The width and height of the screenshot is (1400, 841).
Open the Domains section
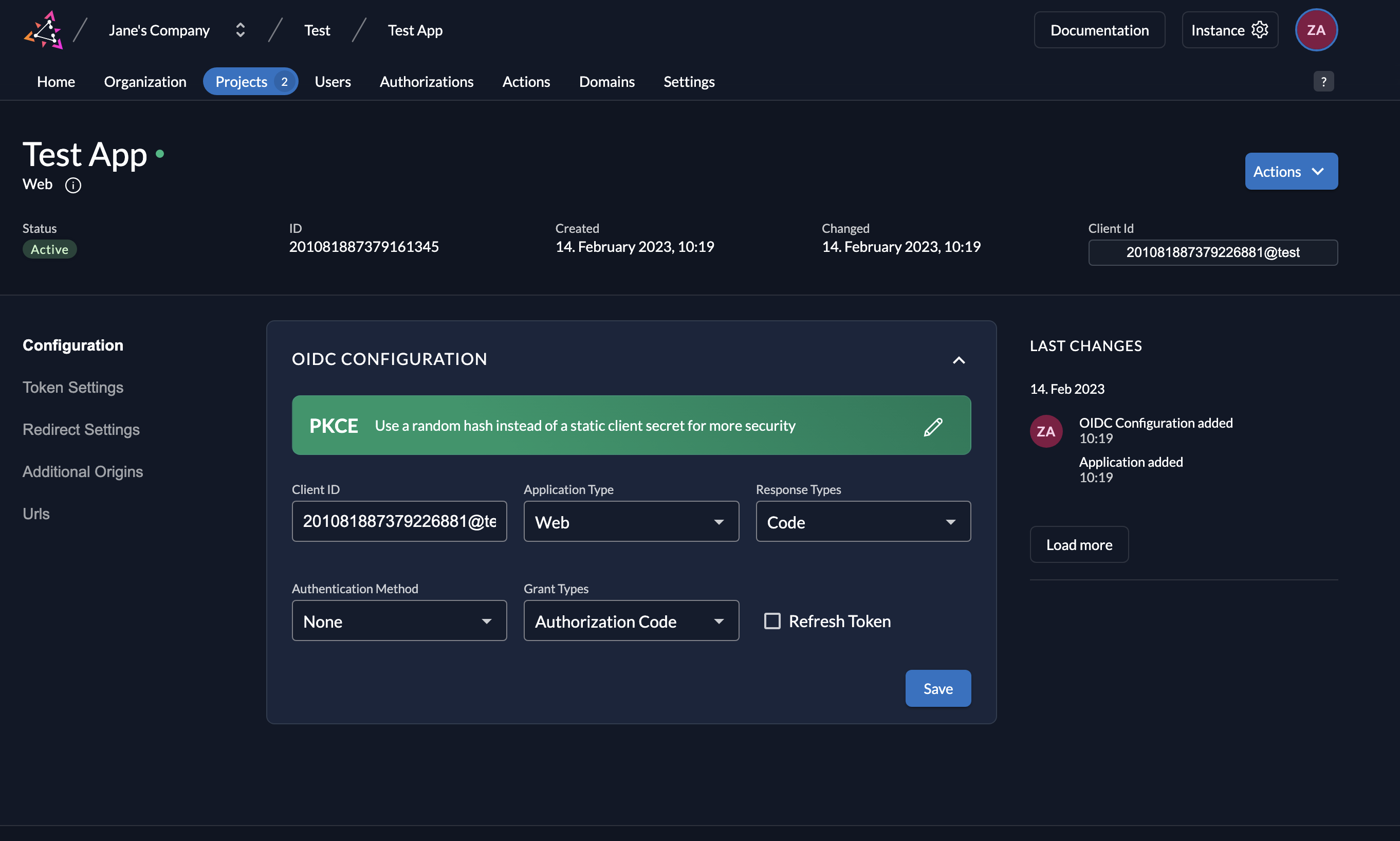(606, 81)
